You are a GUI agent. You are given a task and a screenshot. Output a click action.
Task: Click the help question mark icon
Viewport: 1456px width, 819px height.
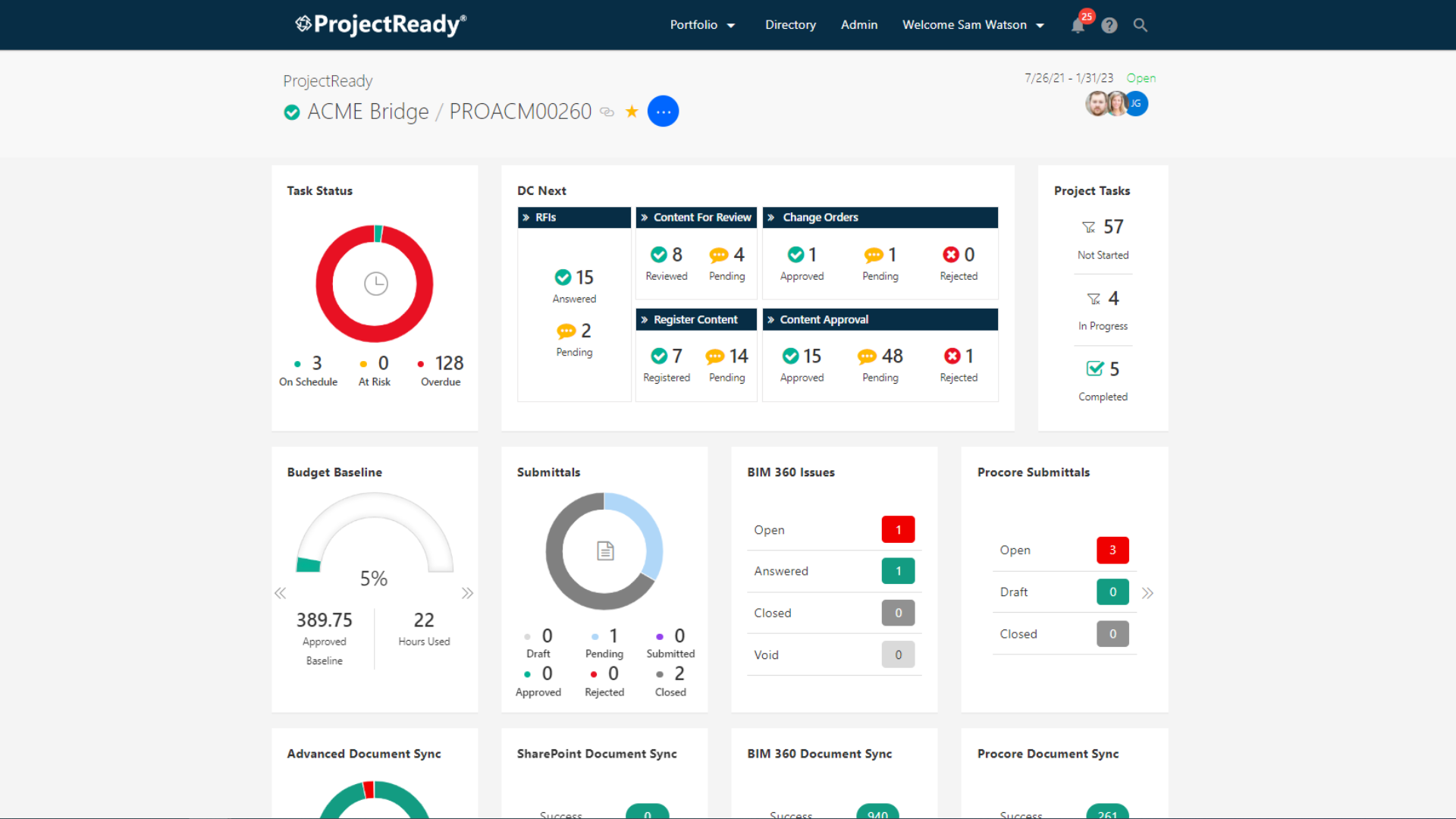(1109, 25)
